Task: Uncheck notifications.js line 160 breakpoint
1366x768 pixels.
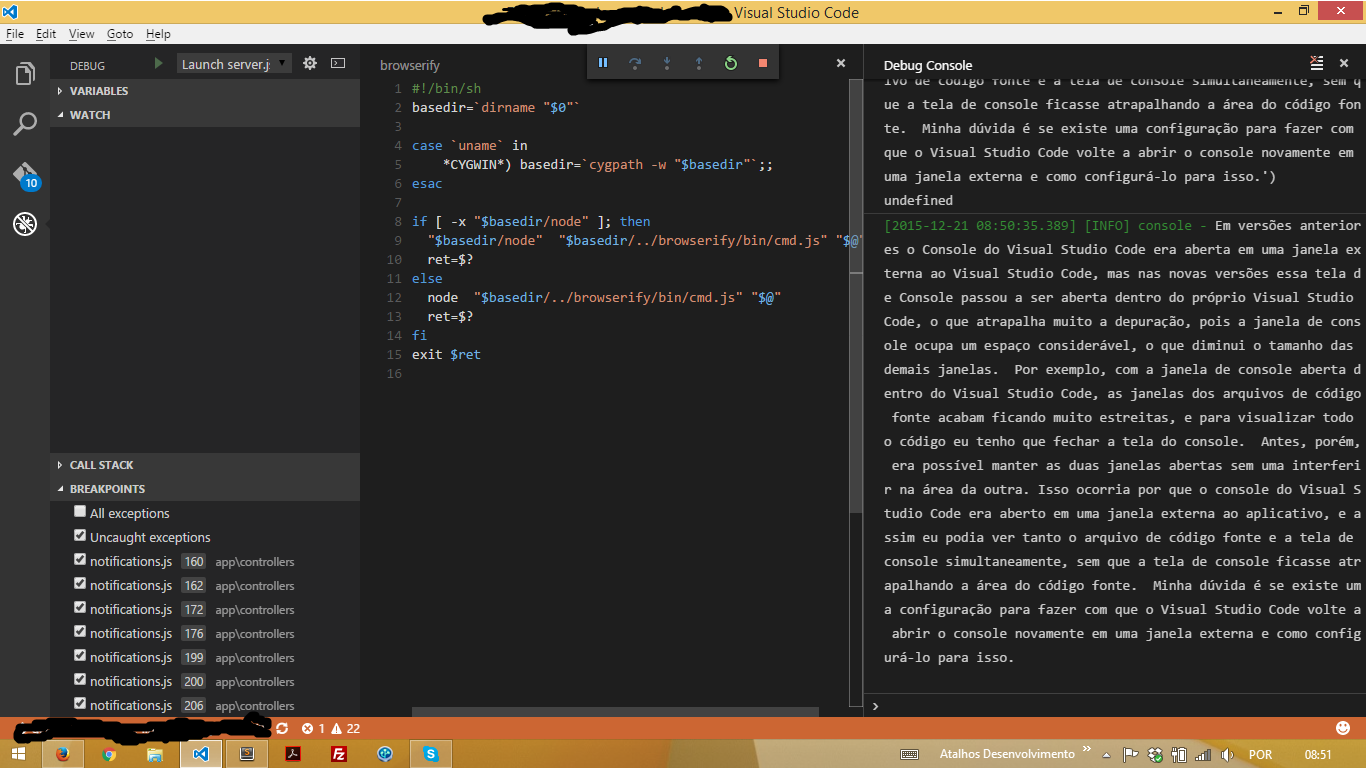Action: pyautogui.click(x=80, y=560)
